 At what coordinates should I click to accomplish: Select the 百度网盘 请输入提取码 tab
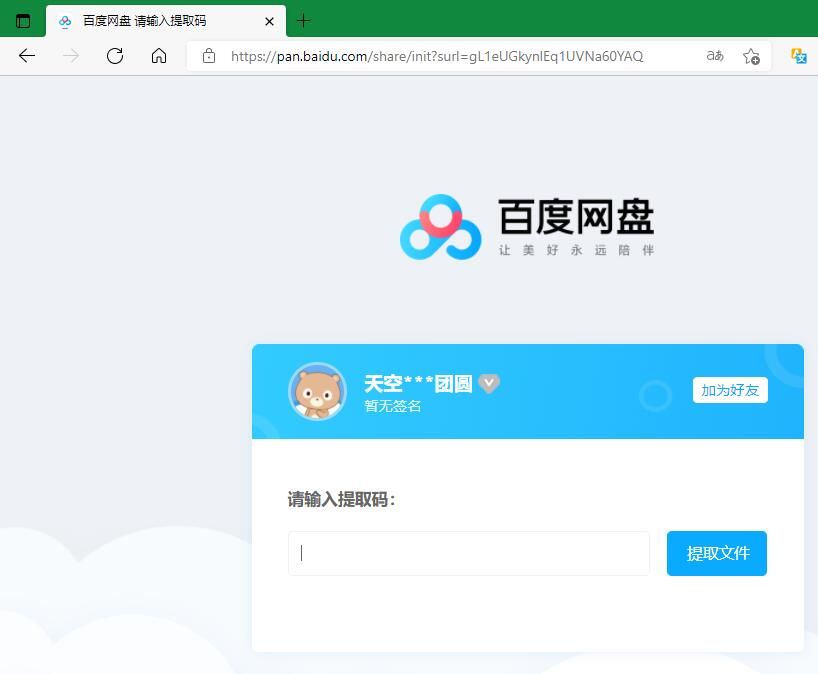click(x=166, y=21)
